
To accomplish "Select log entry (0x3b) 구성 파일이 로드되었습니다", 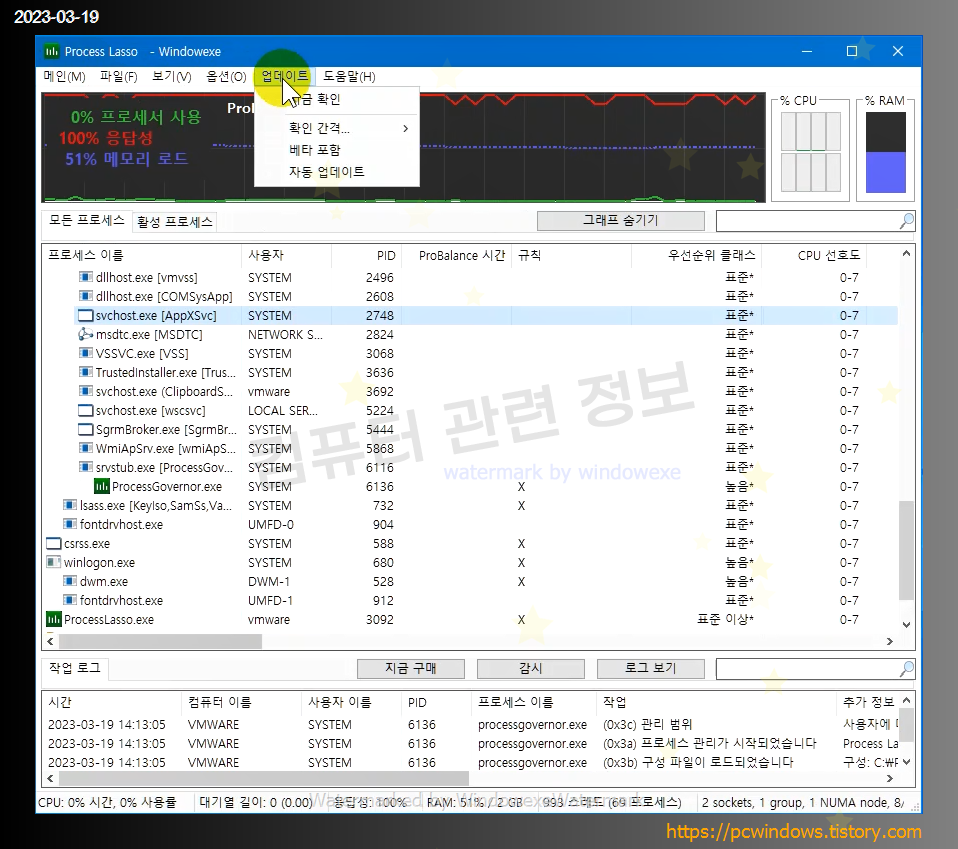I will coord(698,762).
